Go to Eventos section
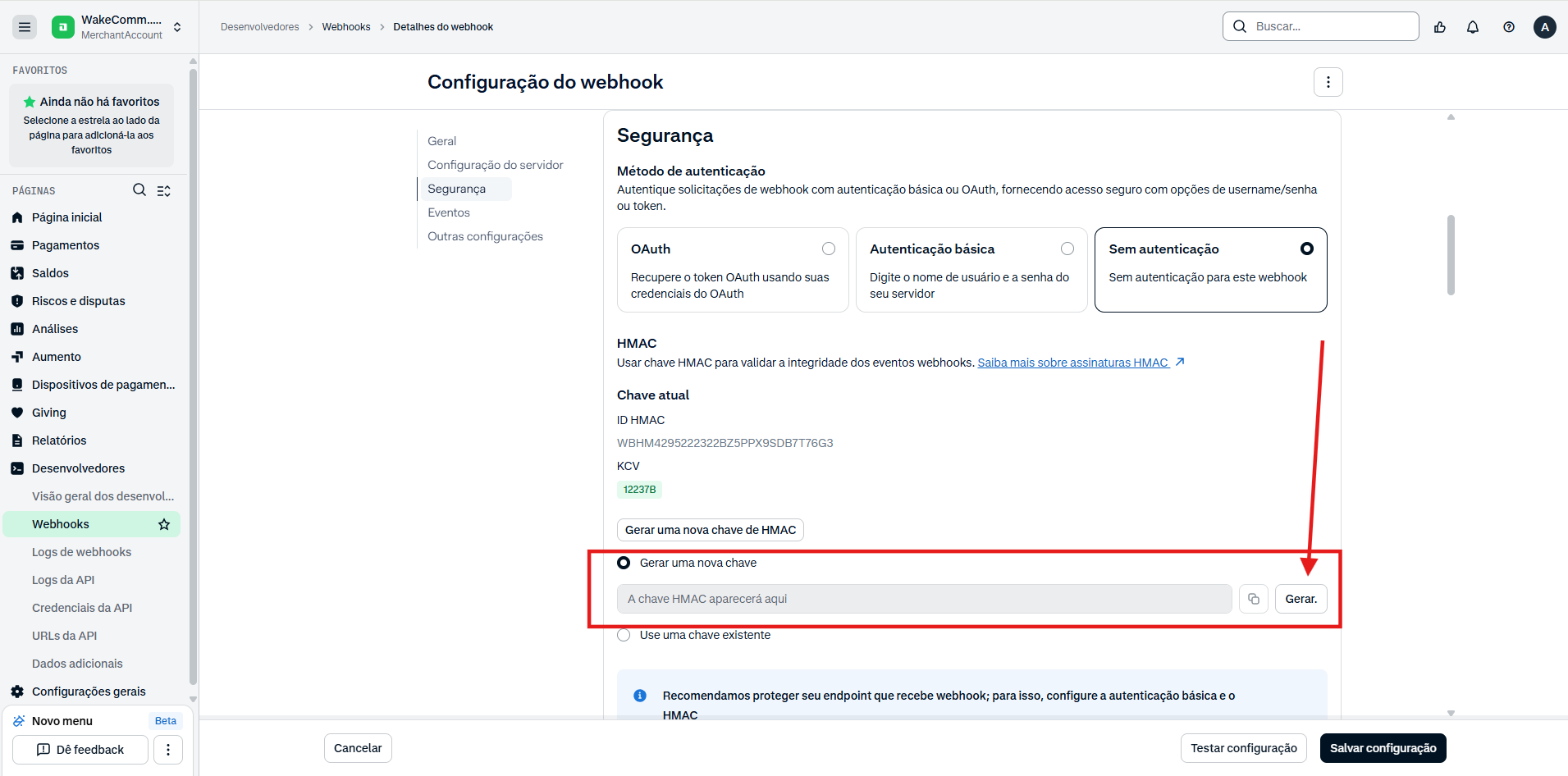The height and width of the screenshot is (776, 1568). point(449,212)
